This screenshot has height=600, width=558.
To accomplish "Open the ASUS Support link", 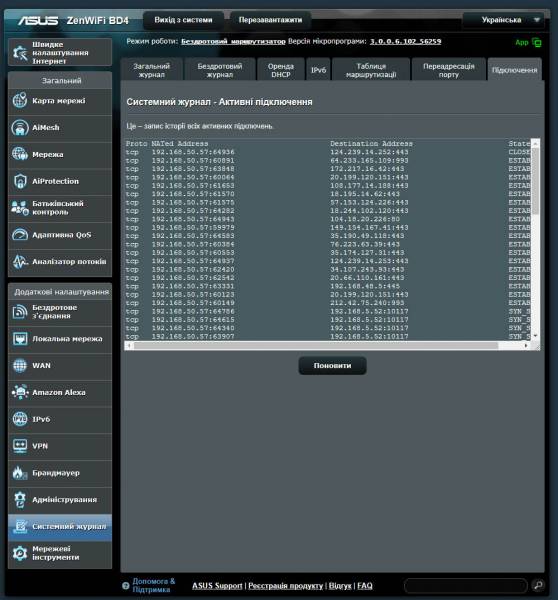I will (x=217, y=585).
